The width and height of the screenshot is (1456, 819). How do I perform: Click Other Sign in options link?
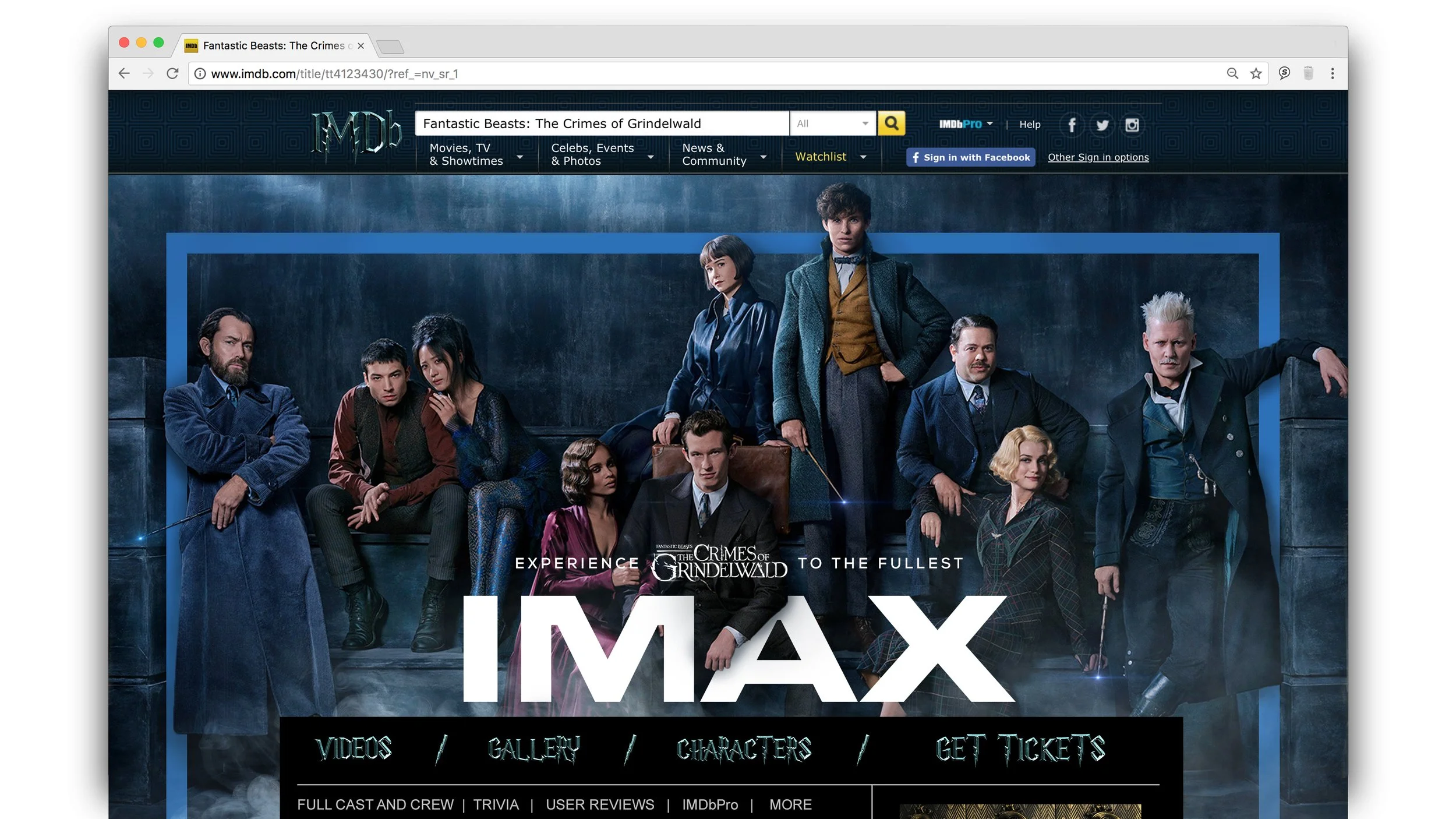(1098, 157)
